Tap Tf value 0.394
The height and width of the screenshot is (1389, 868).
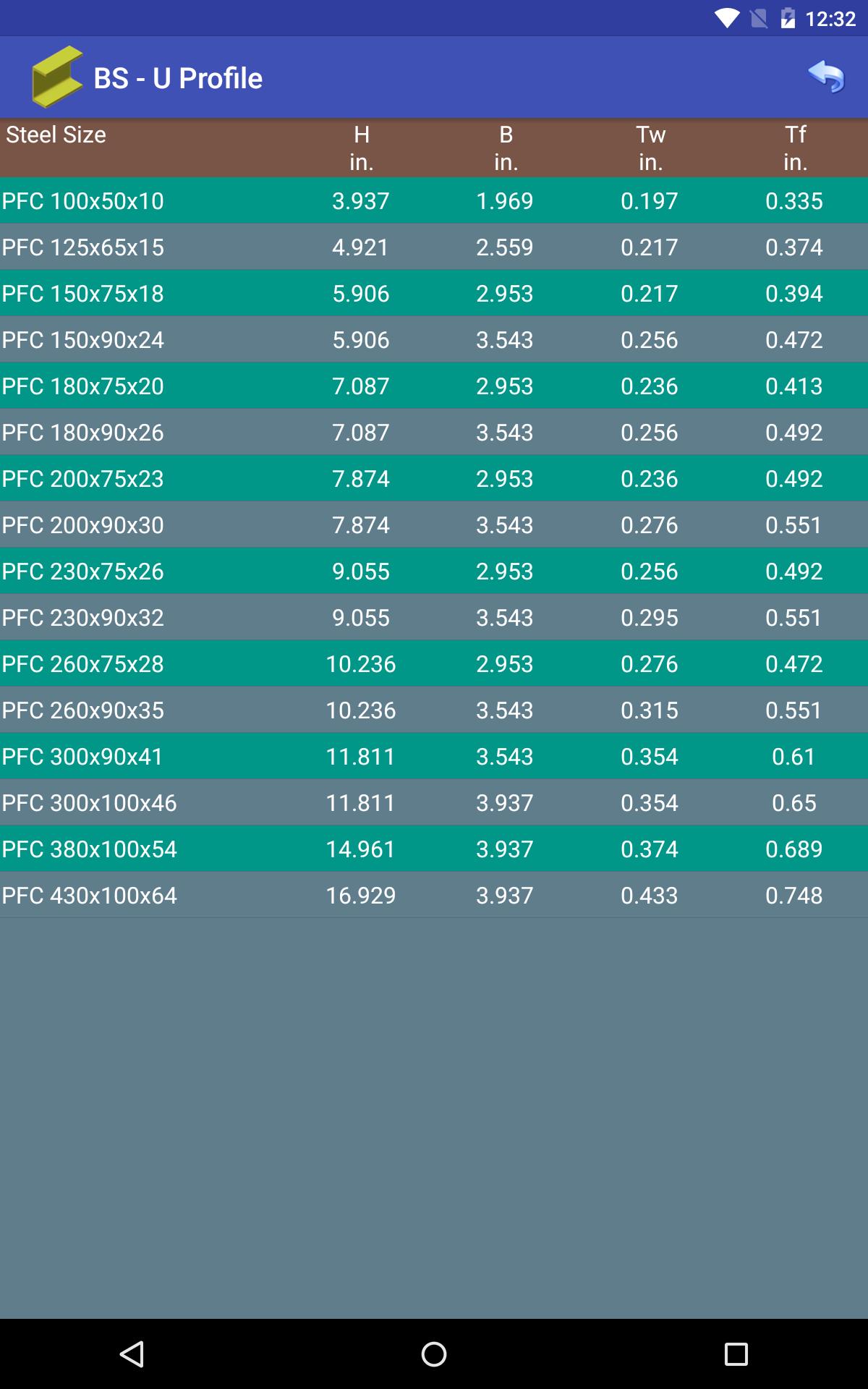tap(794, 293)
